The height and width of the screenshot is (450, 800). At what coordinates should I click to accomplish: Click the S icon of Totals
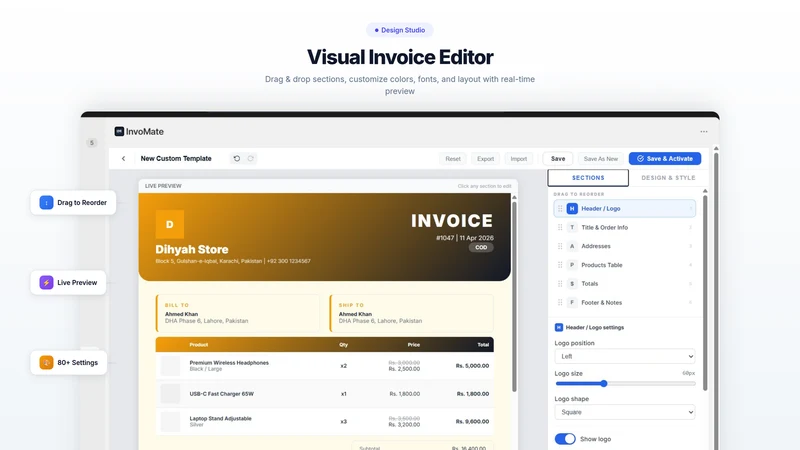(x=572, y=284)
